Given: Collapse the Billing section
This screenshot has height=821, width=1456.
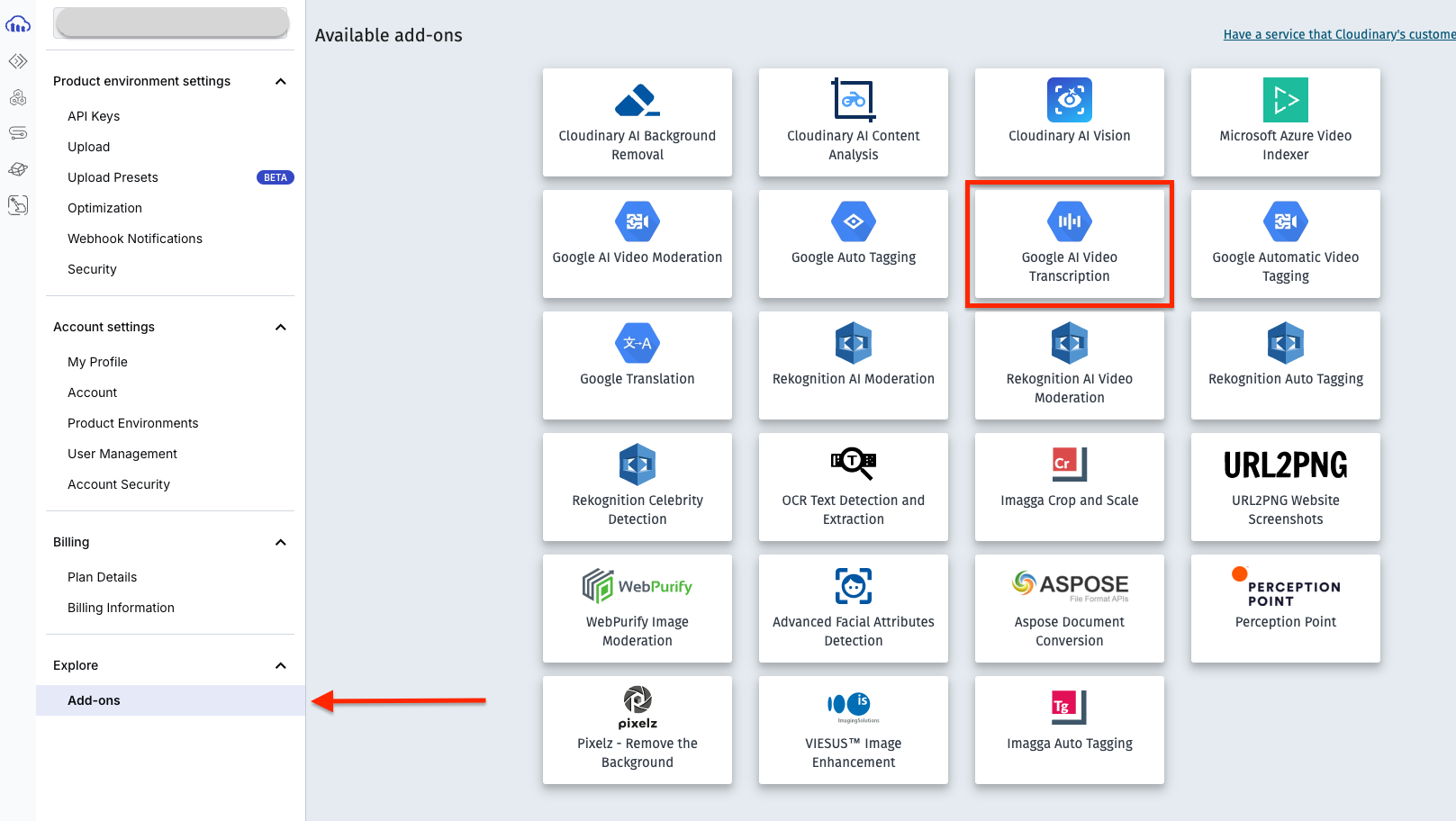Looking at the screenshot, I should (280, 542).
